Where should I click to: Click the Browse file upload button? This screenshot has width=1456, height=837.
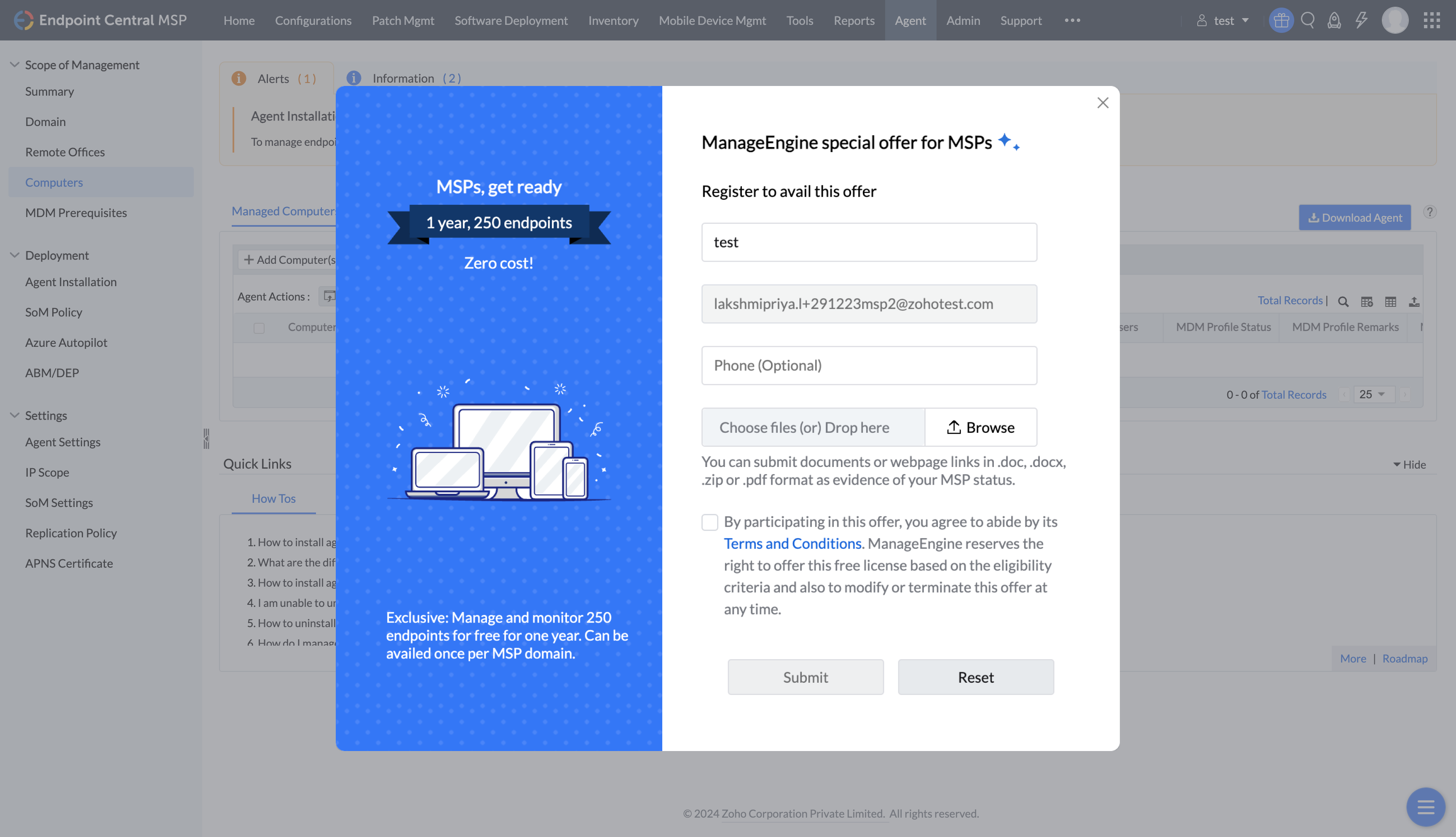(981, 428)
